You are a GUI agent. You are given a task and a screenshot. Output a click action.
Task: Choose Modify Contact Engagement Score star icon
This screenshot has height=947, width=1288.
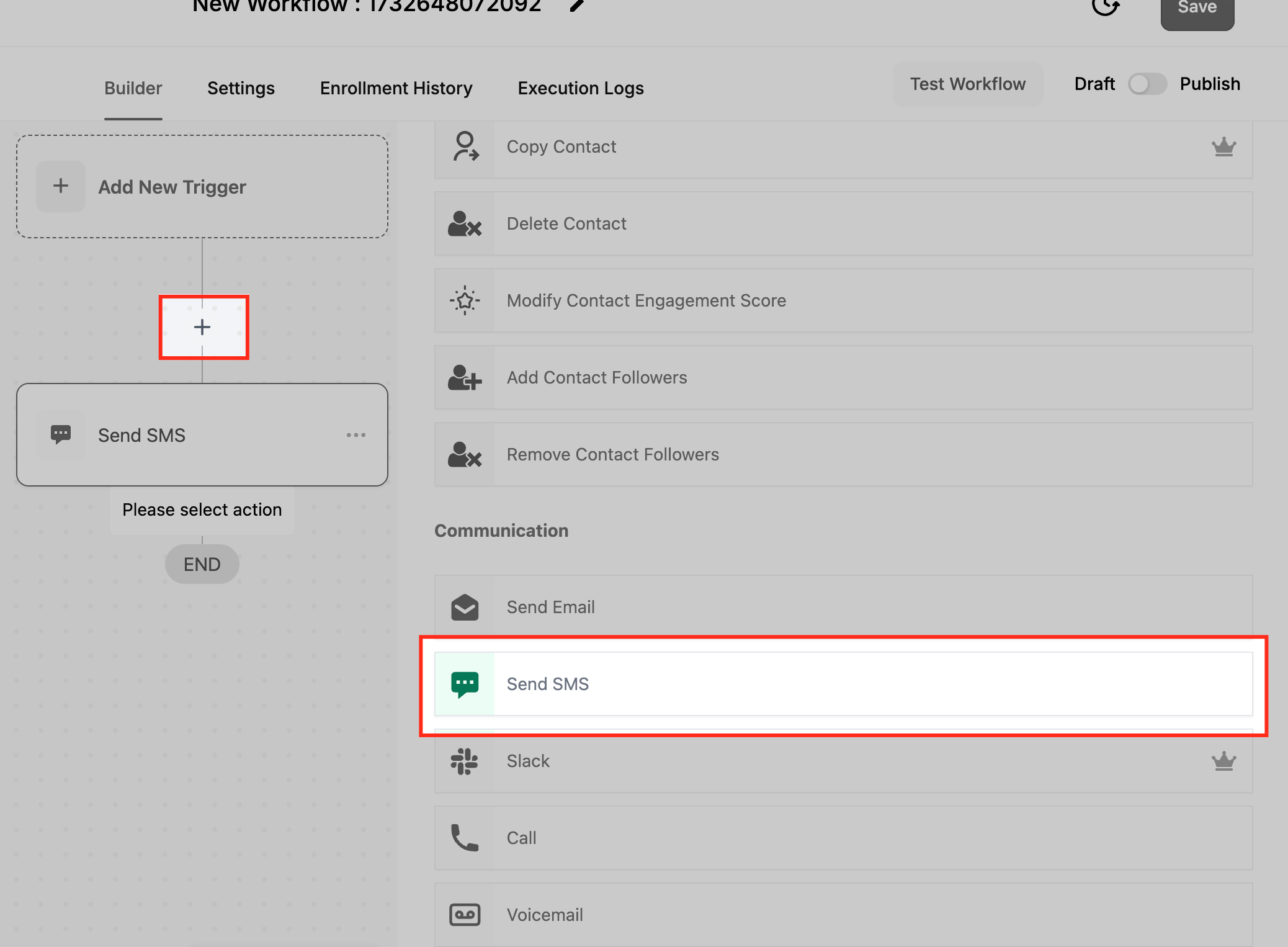click(x=465, y=301)
